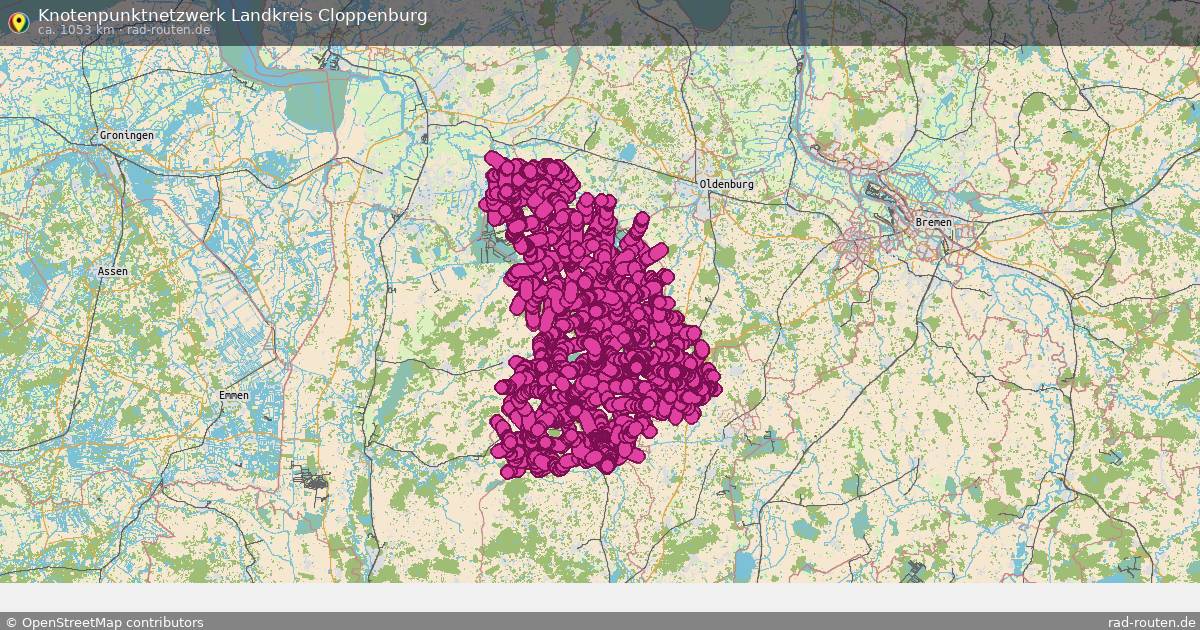Screen dimensions: 1200x630
Task: Click the Assen city label
Action: pos(113,271)
